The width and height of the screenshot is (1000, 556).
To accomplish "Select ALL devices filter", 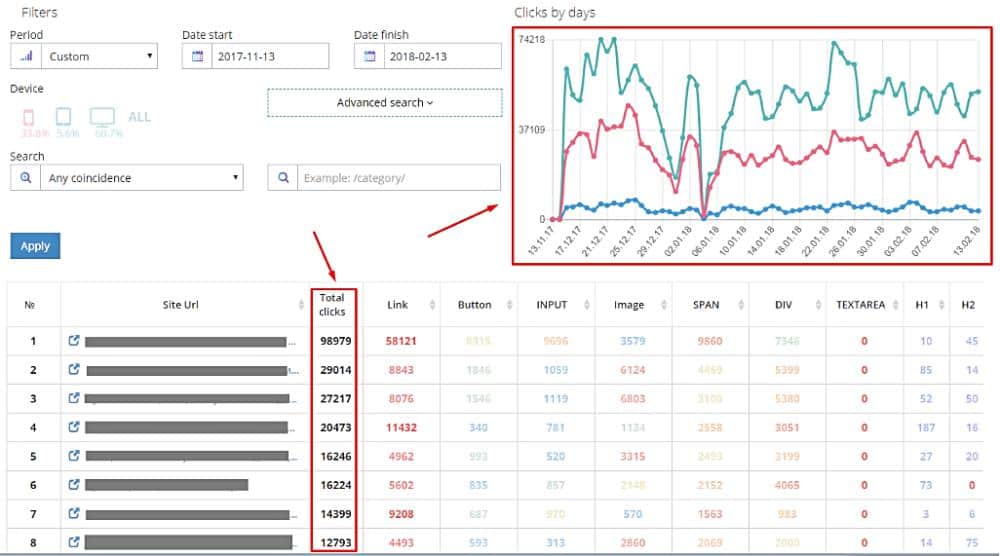I will tap(139, 117).
